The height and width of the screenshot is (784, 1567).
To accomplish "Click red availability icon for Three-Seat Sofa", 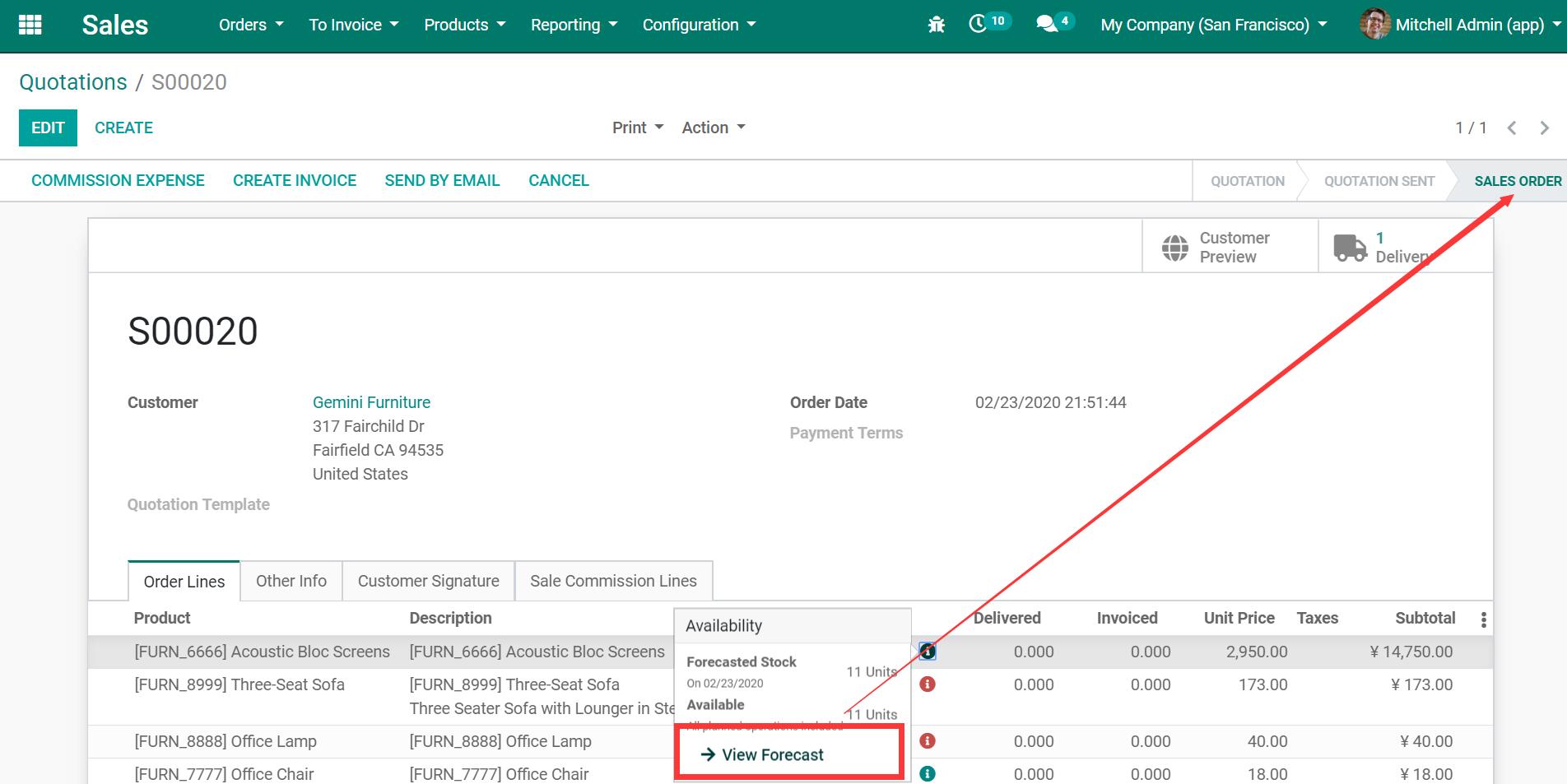I will click(x=928, y=684).
